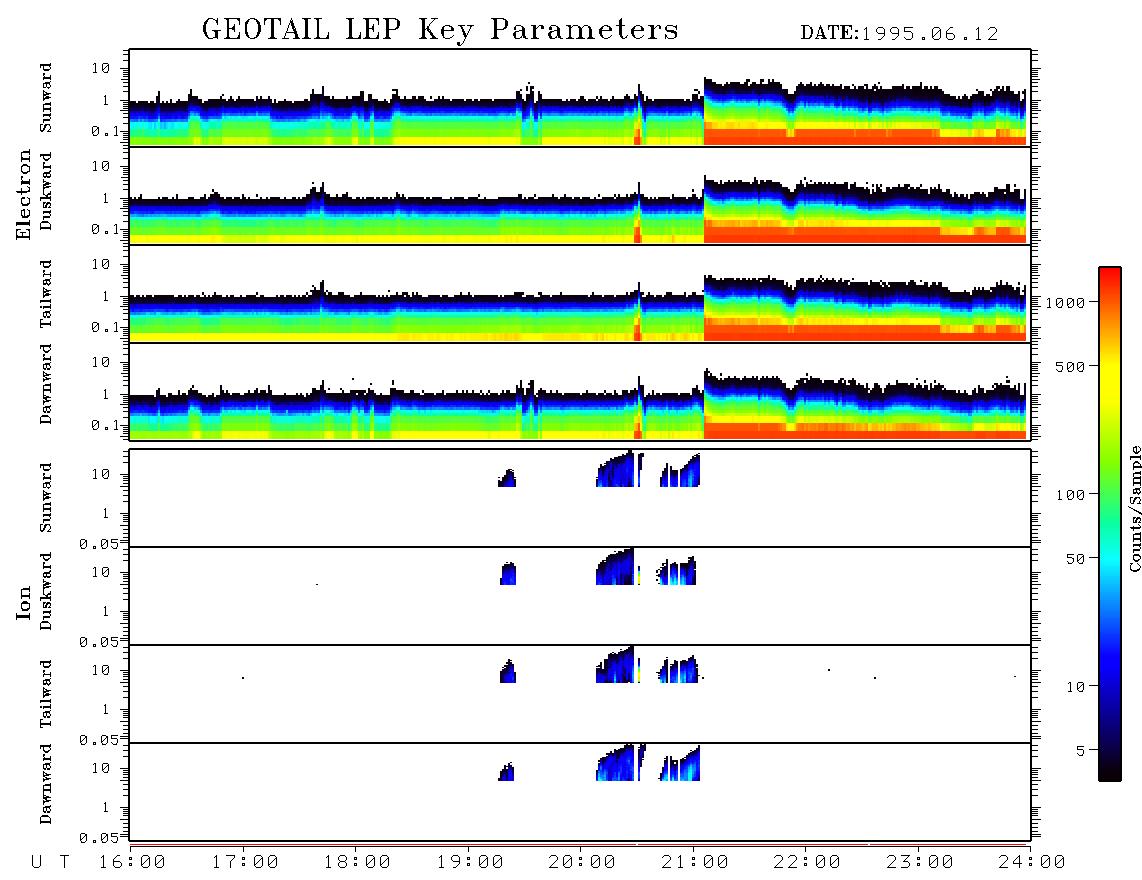Image resolution: width=1142 pixels, height=880 pixels.
Task: Select the Ion "Sunward" axis label
Action: pos(46,498)
